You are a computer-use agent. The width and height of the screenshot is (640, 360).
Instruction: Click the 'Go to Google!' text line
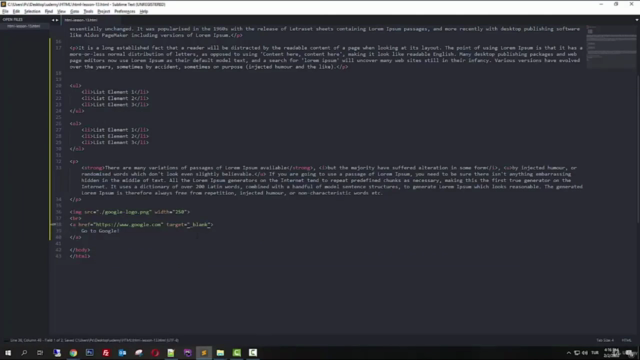[x=100, y=231]
